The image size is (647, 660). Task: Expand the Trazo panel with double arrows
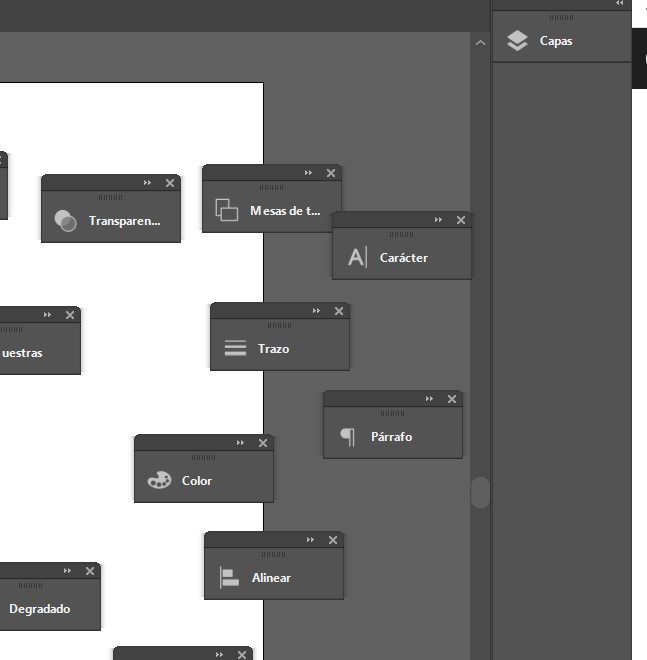coord(316,311)
